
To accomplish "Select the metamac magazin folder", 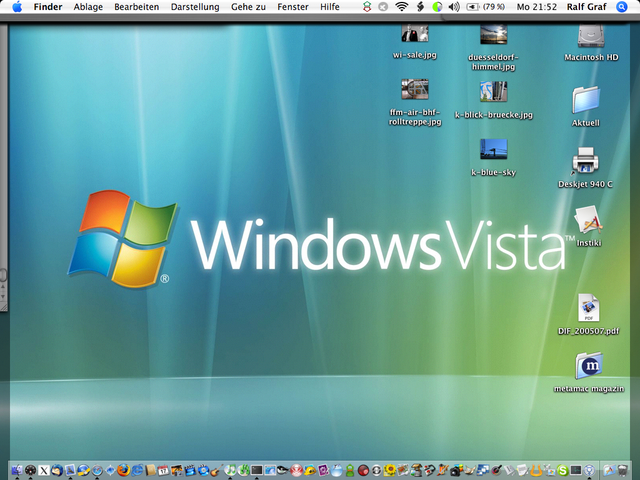I will coord(589,365).
